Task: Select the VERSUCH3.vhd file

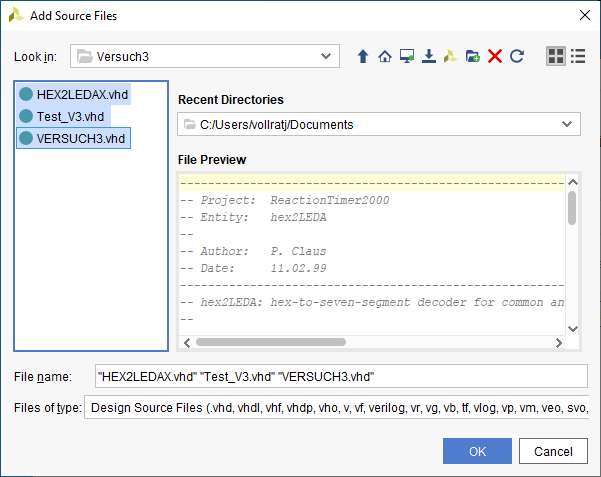Action: tap(80, 138)
